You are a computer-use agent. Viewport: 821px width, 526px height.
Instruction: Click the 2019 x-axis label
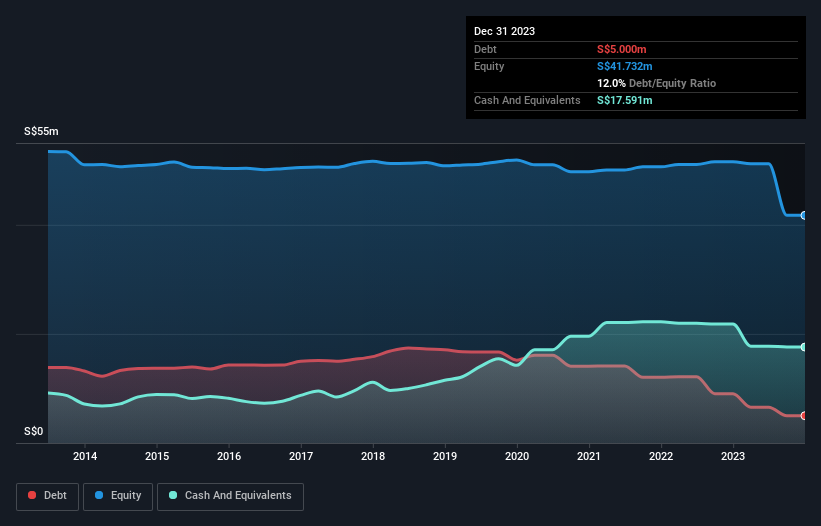[445, 456]
